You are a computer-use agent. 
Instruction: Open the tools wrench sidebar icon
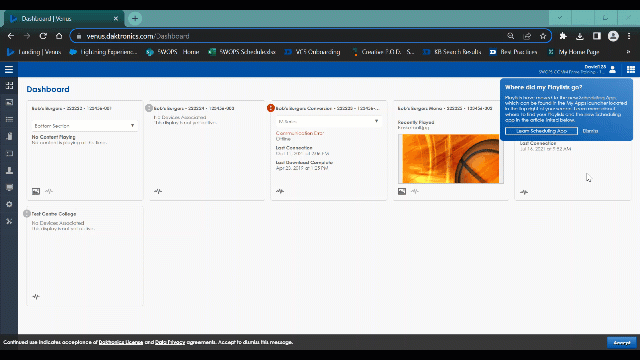coord(9,221)
